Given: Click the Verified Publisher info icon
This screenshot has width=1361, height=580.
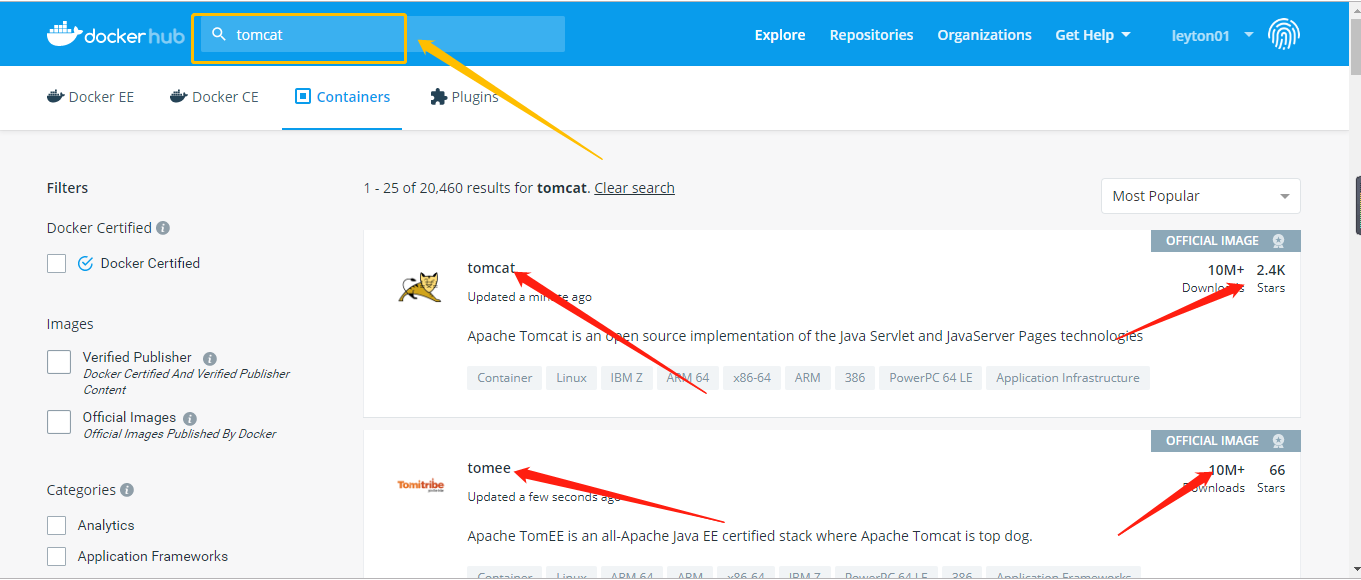Looking at the screenshot, I should click(210, 358).
